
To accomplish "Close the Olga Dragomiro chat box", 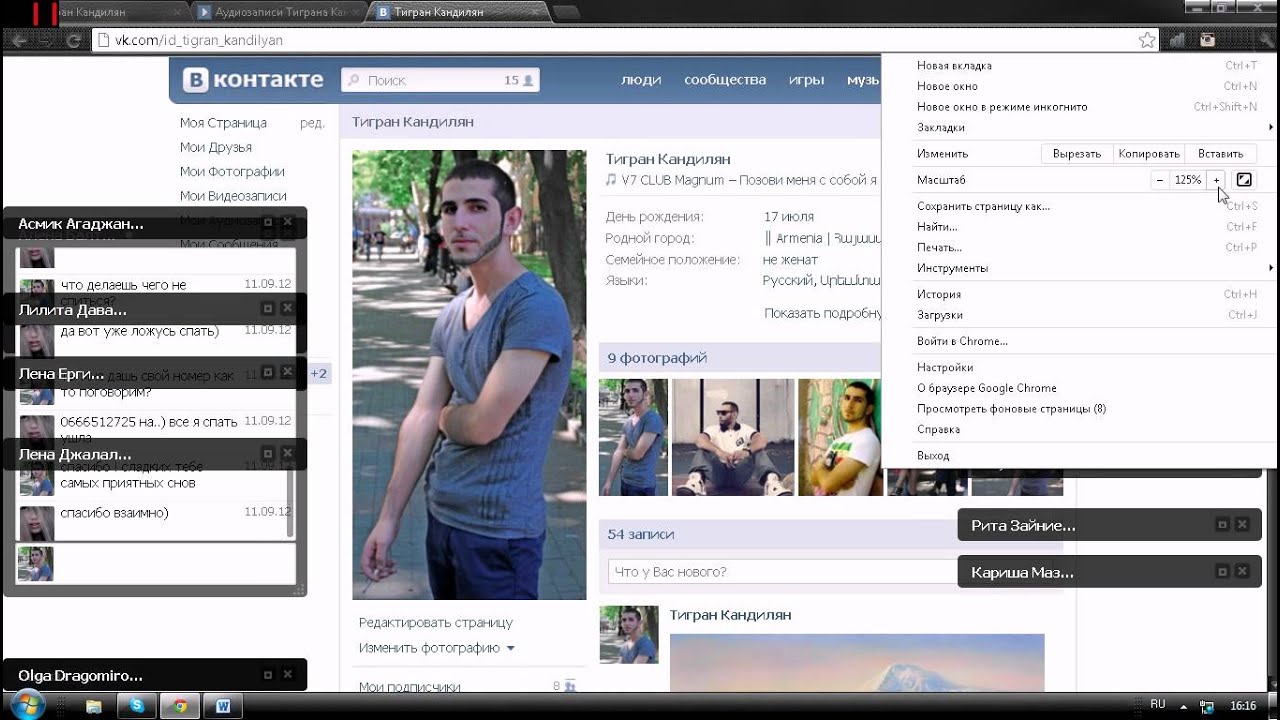I will pos(288,675).
